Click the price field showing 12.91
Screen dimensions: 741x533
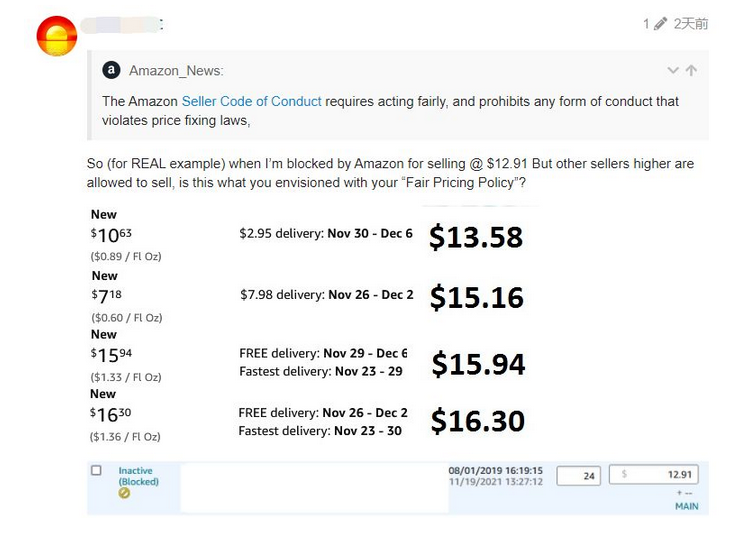coord(654,474)
